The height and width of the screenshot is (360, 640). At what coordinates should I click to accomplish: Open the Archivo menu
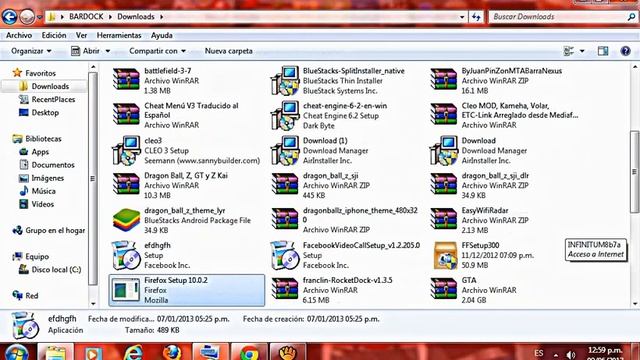(19, 36)
